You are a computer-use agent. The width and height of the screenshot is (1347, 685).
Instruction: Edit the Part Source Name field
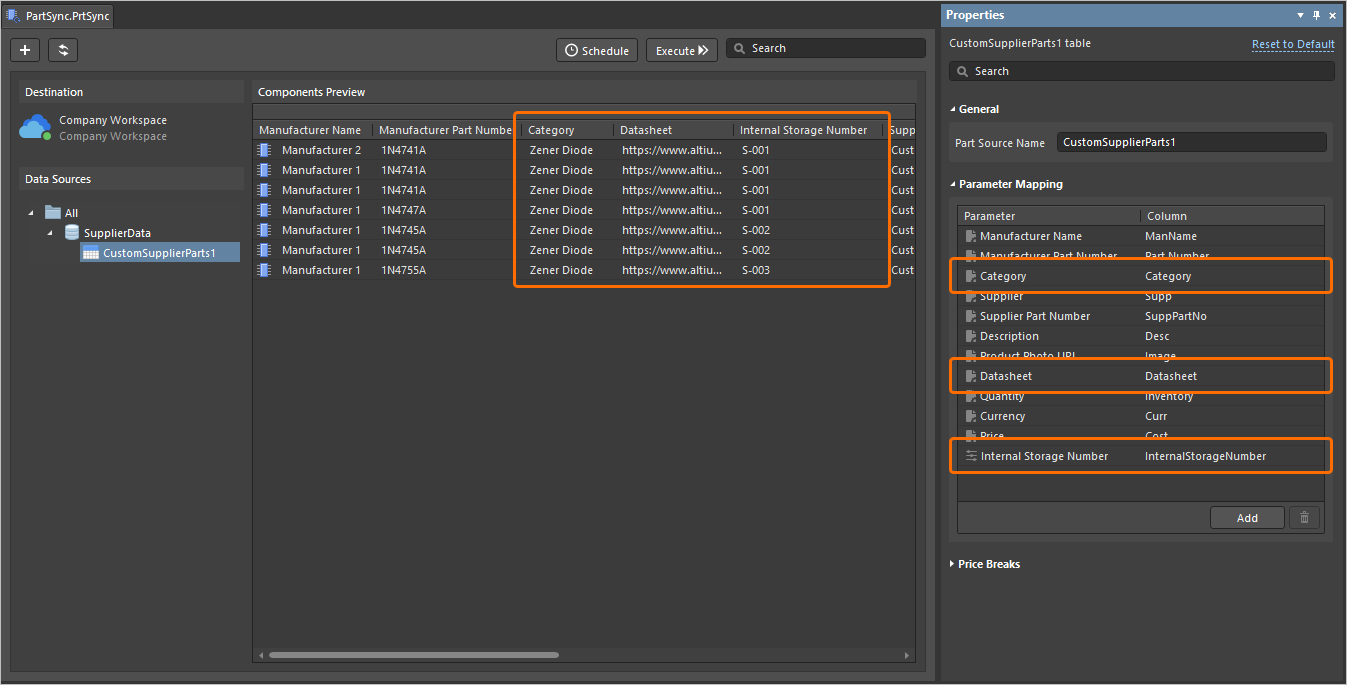point(1191,142)
